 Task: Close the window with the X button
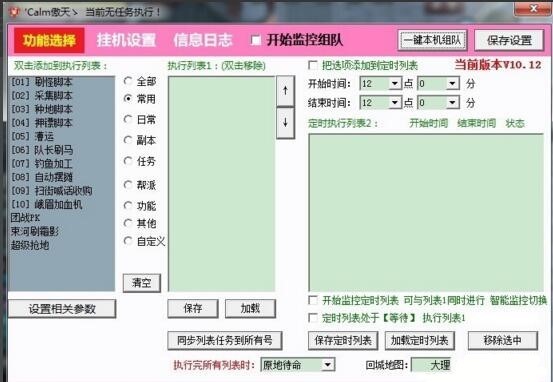pyautogui.click(x=532, y=9)
